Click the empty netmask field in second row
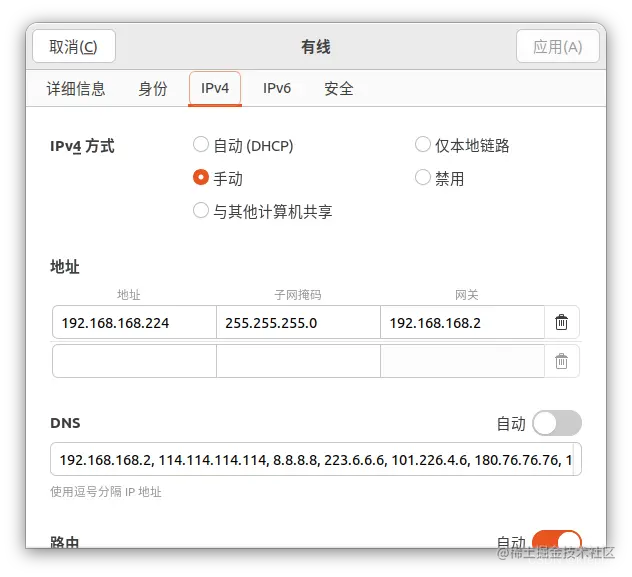The width and height of the screenshot is (632, 577). [x=298, y=361]
